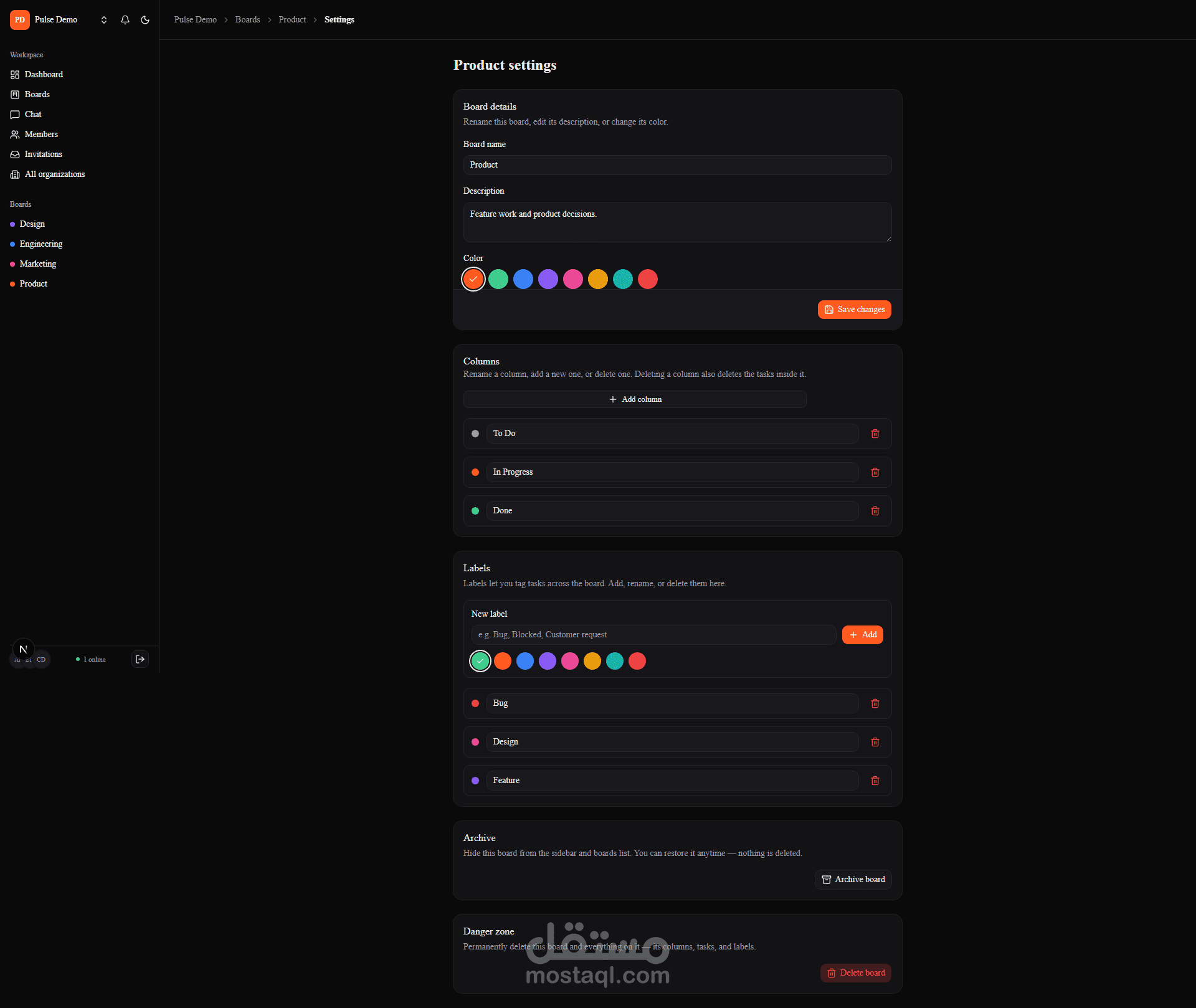1196x1008 pixels.
Task: Click the Product breadcrumb
Action: pos(292,20)
